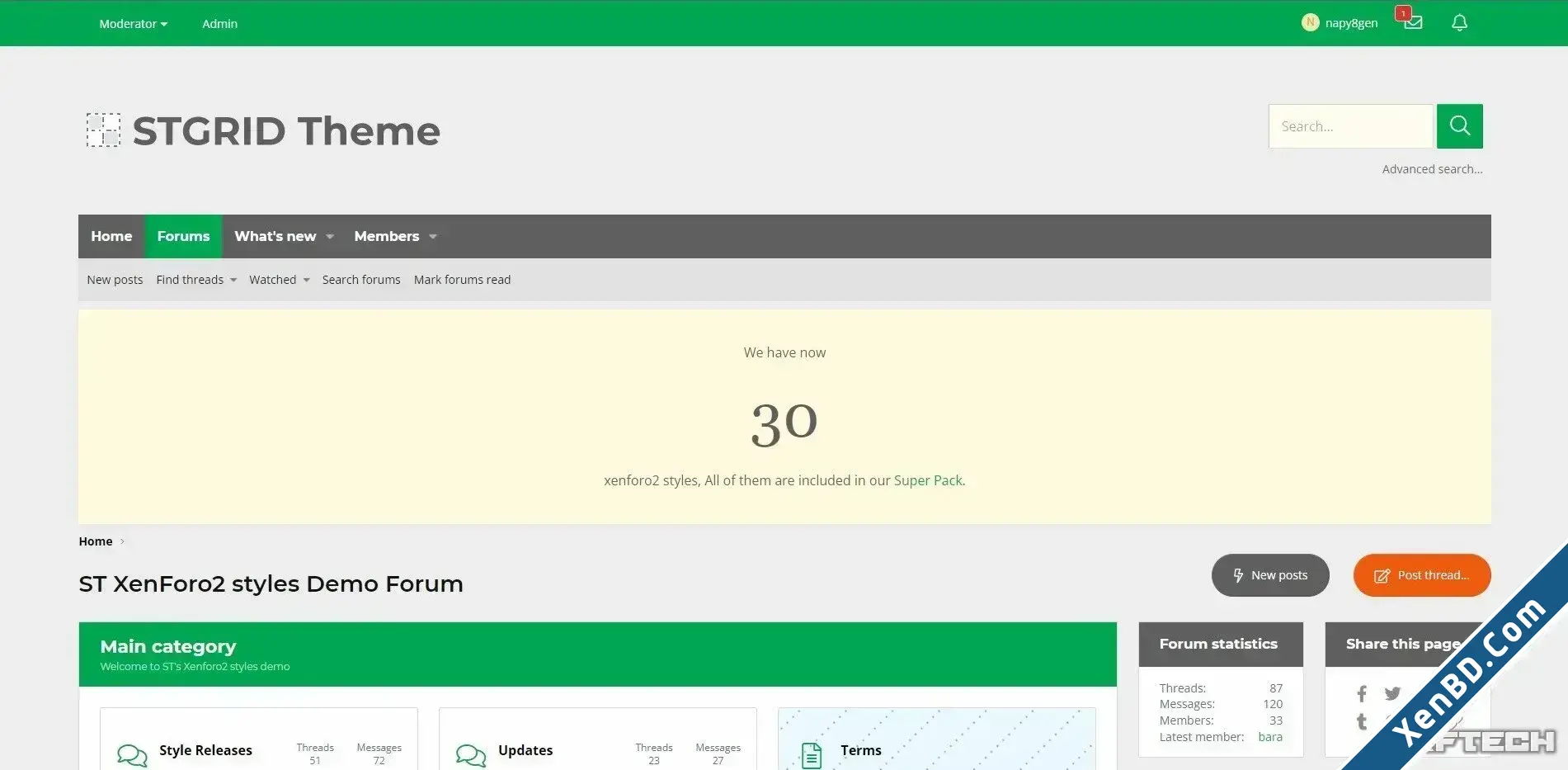The image size is (1568, 770).
Task: Click the lightning icon in New posts button
Action: click(x=1238, y=575)
